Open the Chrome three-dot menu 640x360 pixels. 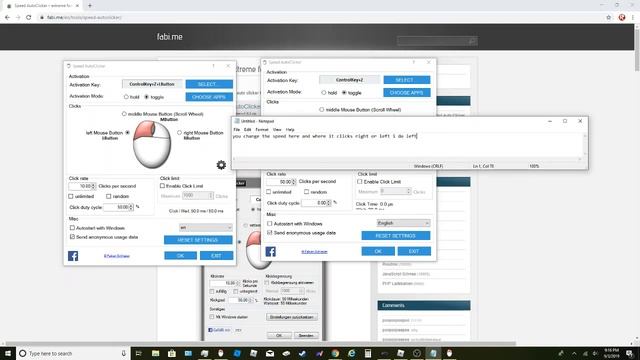click(633, 18)
